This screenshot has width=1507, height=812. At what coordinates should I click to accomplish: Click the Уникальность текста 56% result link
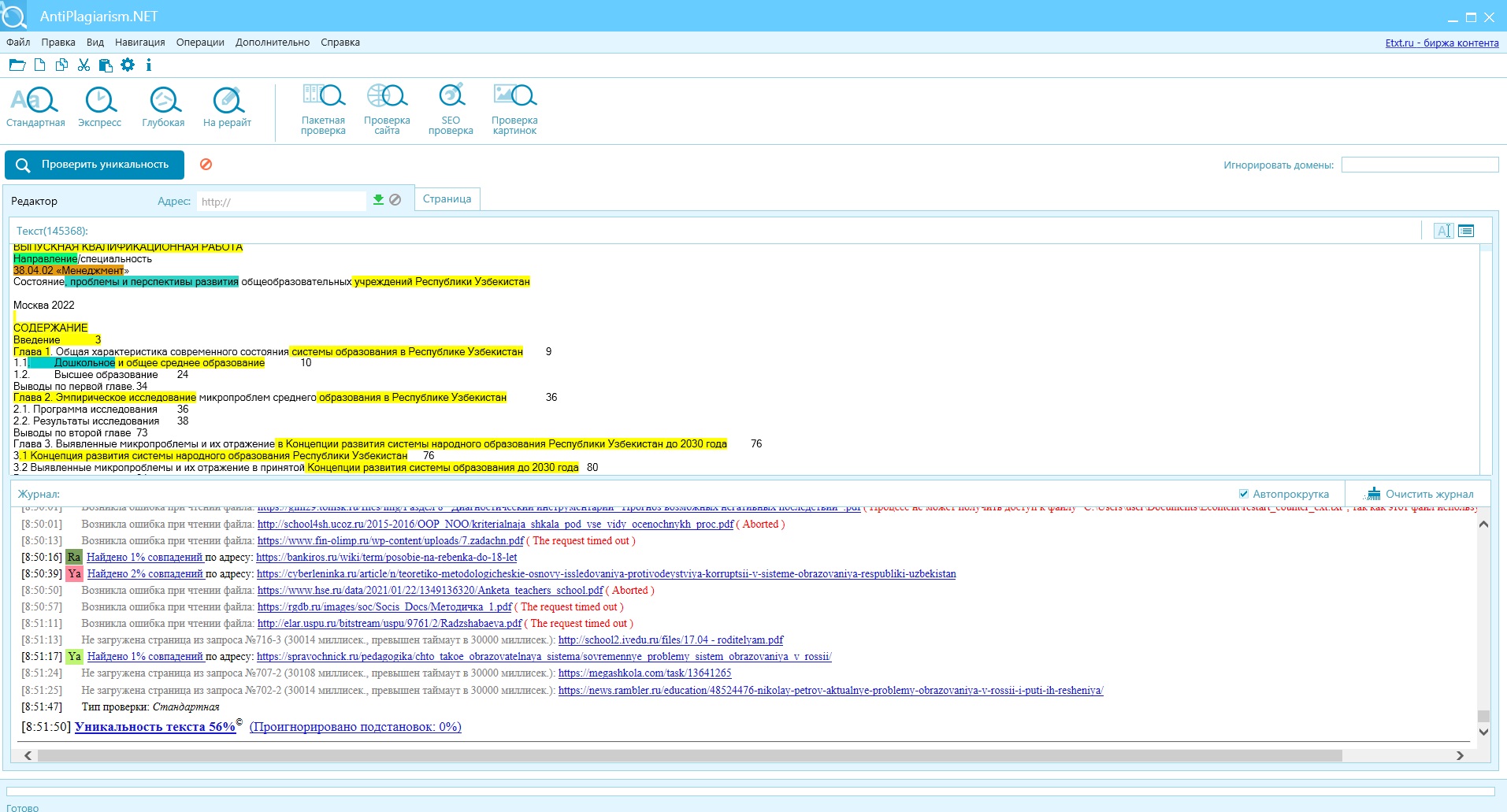click(155, 727)
